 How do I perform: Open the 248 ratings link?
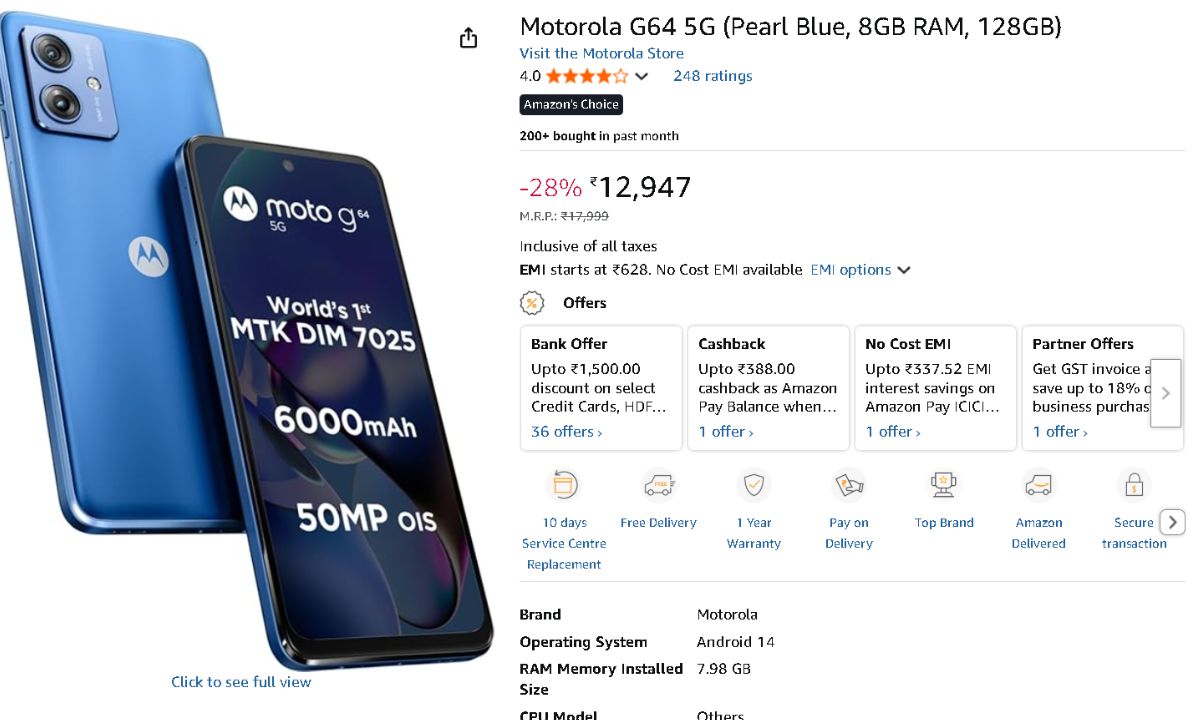pos(712,76)
